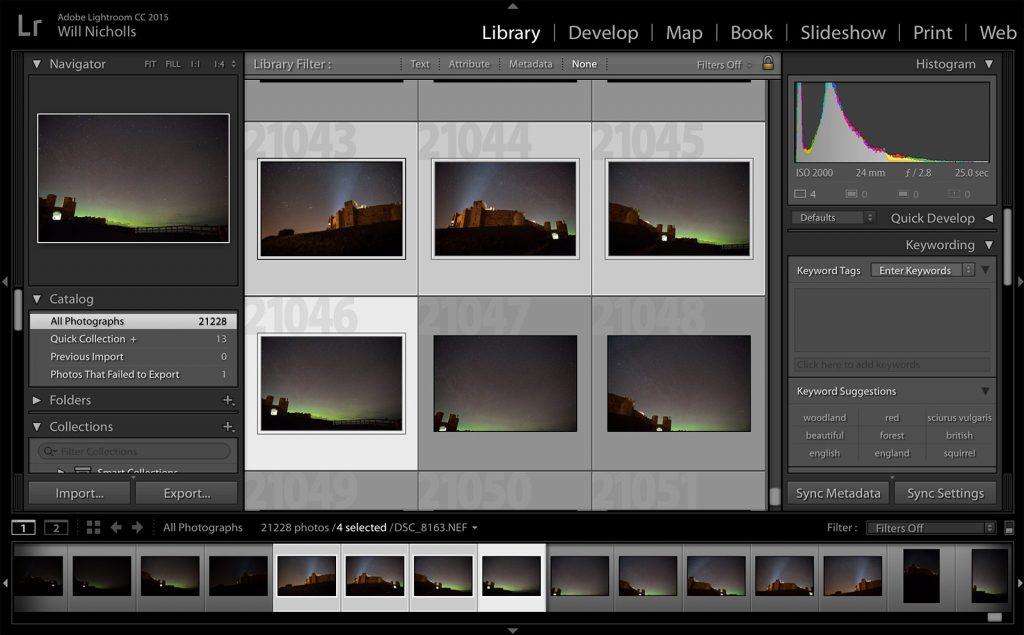Lock the Library Filter with the padlock
The width and height of the screenshot is (1024, 635).
click(x=766, y=63)
